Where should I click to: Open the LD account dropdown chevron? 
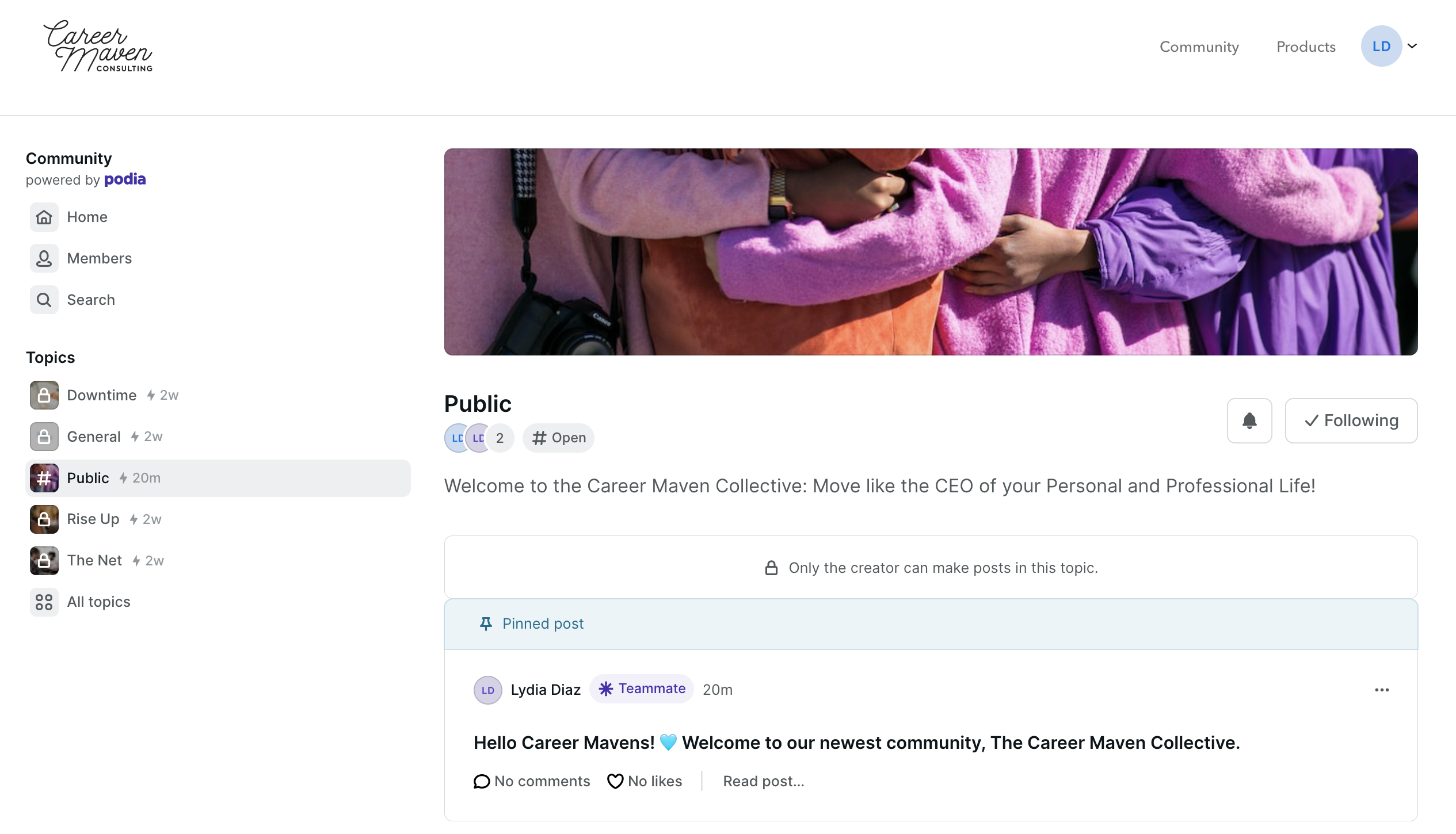pyautogui.click(x=1412, y=46)
